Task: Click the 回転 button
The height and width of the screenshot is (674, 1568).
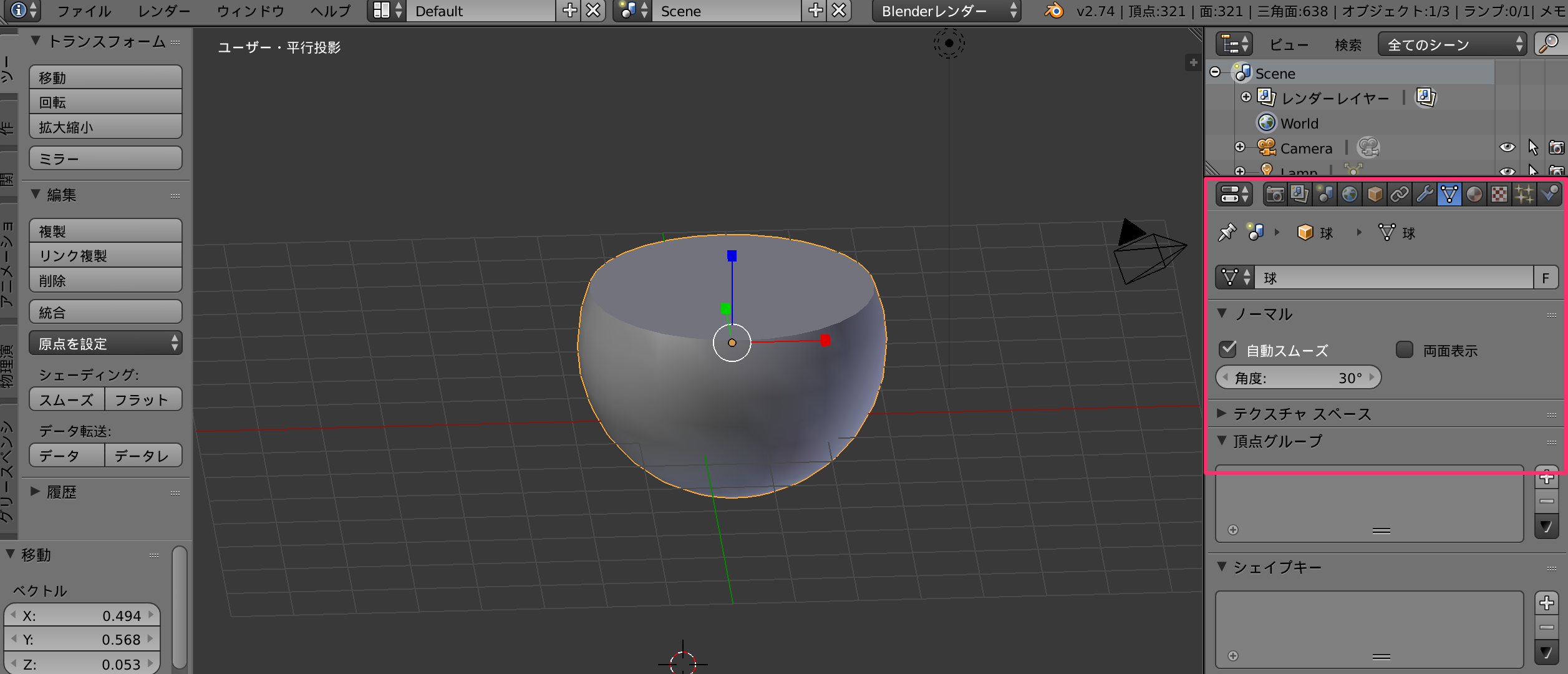Action: [x=106, y=102]
